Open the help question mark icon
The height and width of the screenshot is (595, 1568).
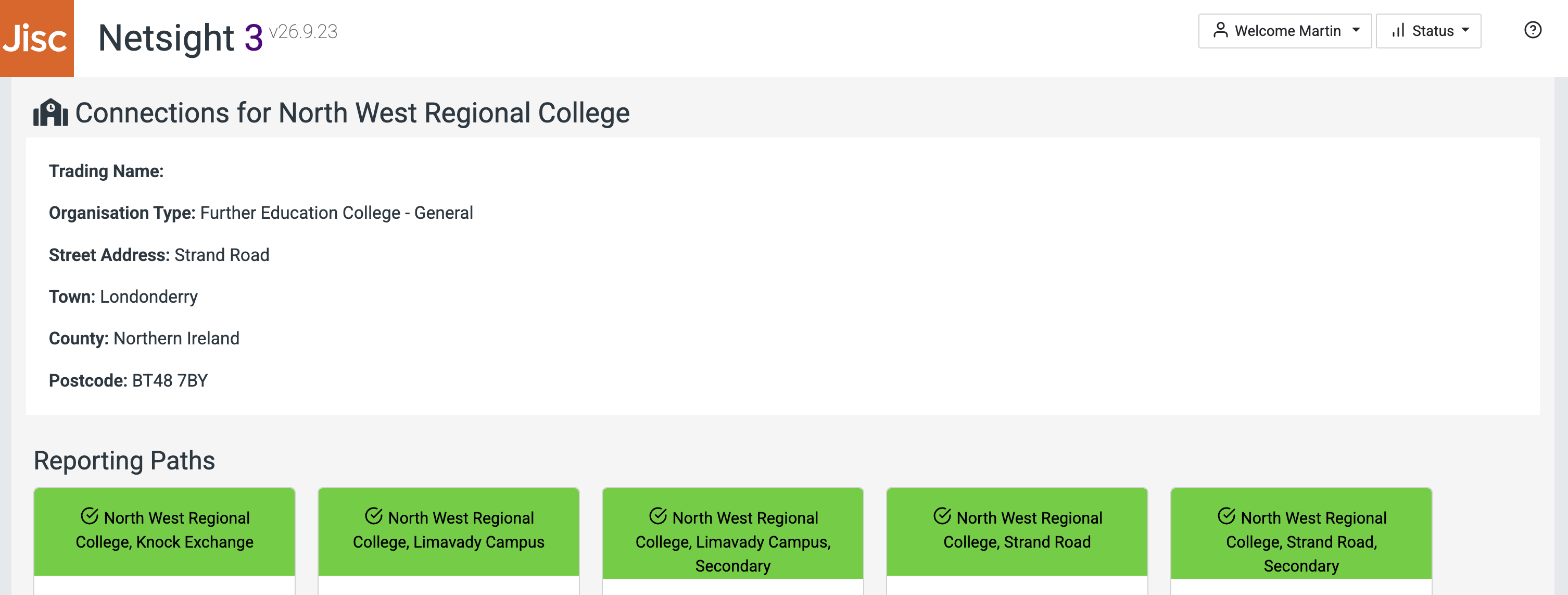pos(1532,30)
